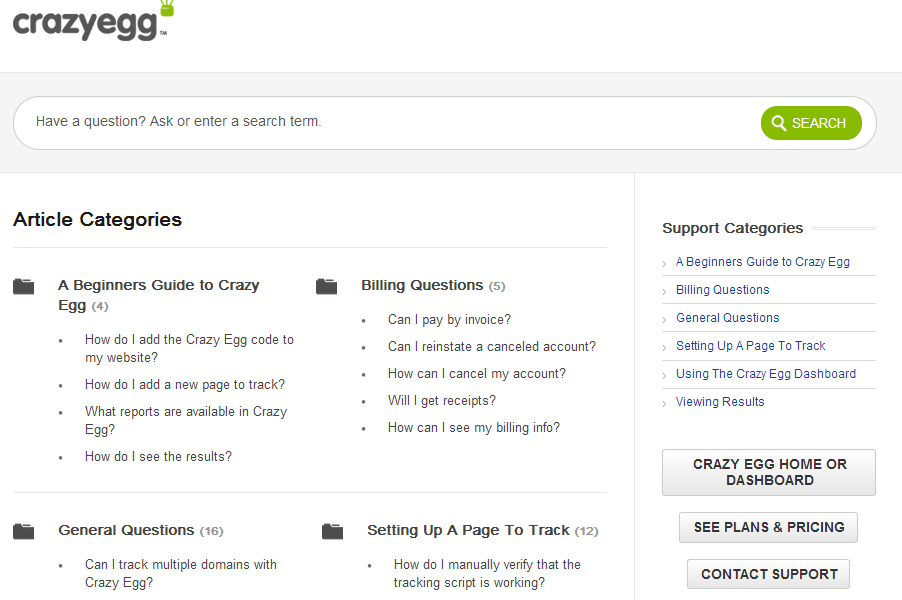Click the green SEARCH button
Viewport: 902px width, 600px height.
point(811,123)
